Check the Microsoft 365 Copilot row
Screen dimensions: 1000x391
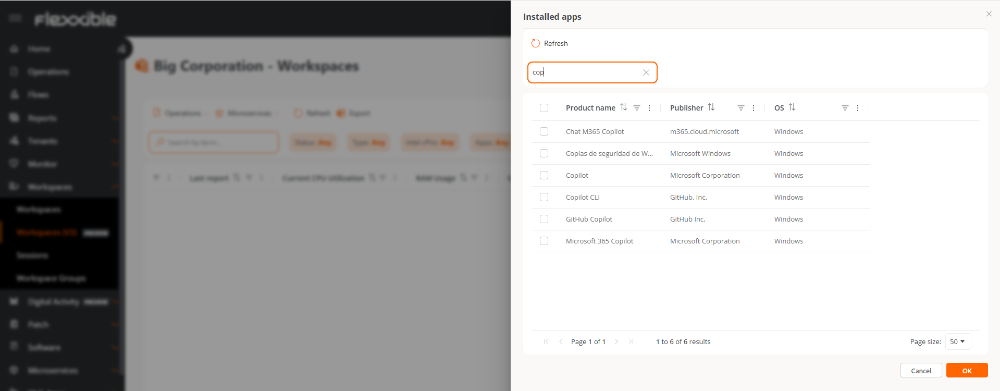click(544, 241)
